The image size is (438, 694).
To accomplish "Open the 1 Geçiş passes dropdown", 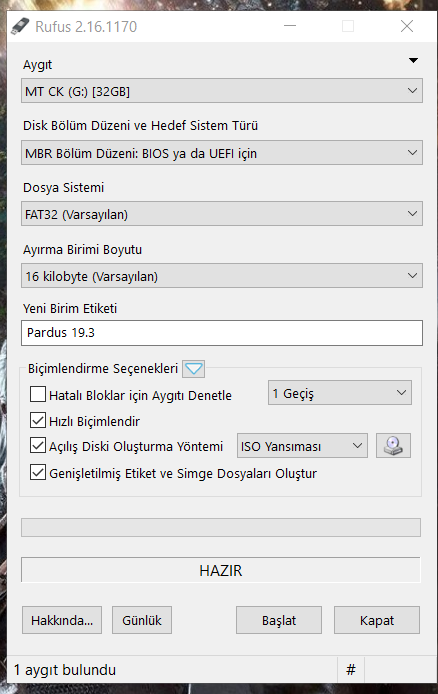I will coord(340,393).
